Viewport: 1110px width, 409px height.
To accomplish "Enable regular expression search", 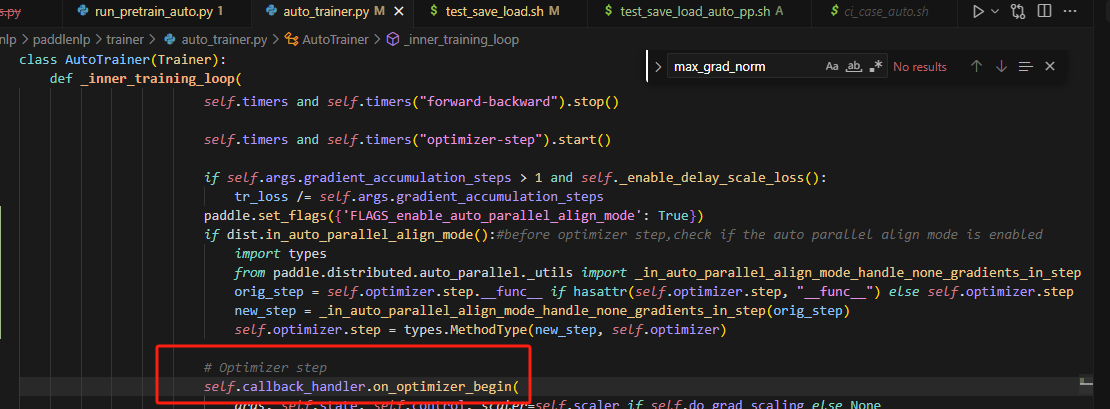I will click(877, 67).
